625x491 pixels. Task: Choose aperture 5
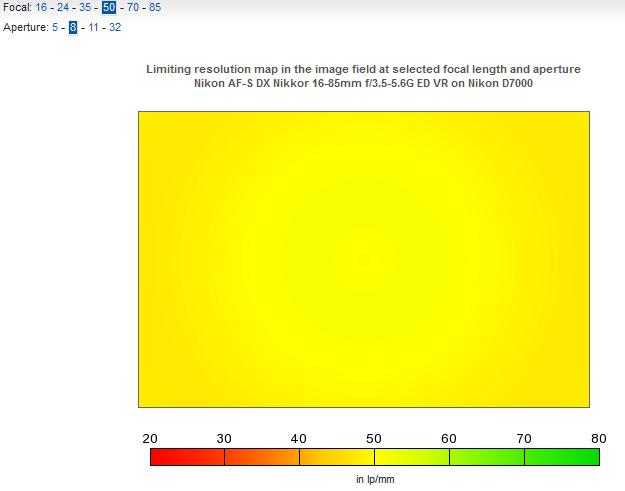point(55,27)
